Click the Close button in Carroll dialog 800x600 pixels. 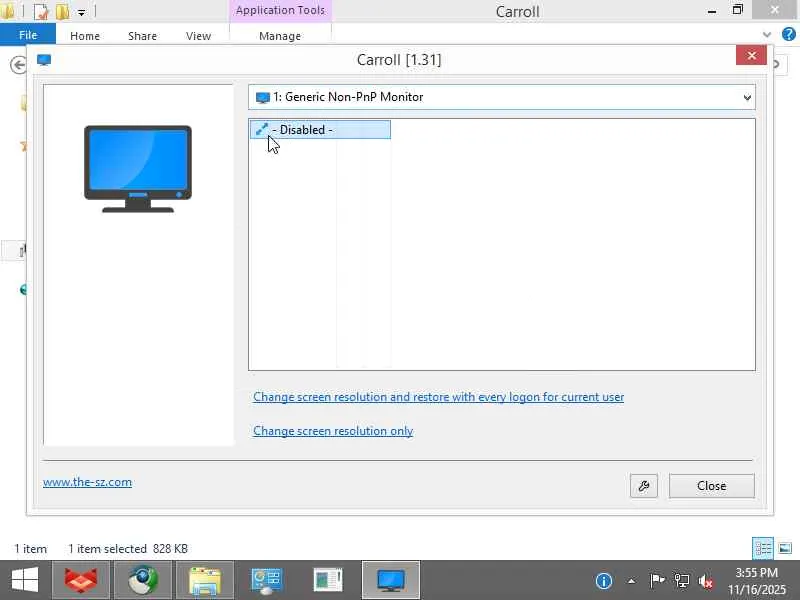[x=712, y=486]
